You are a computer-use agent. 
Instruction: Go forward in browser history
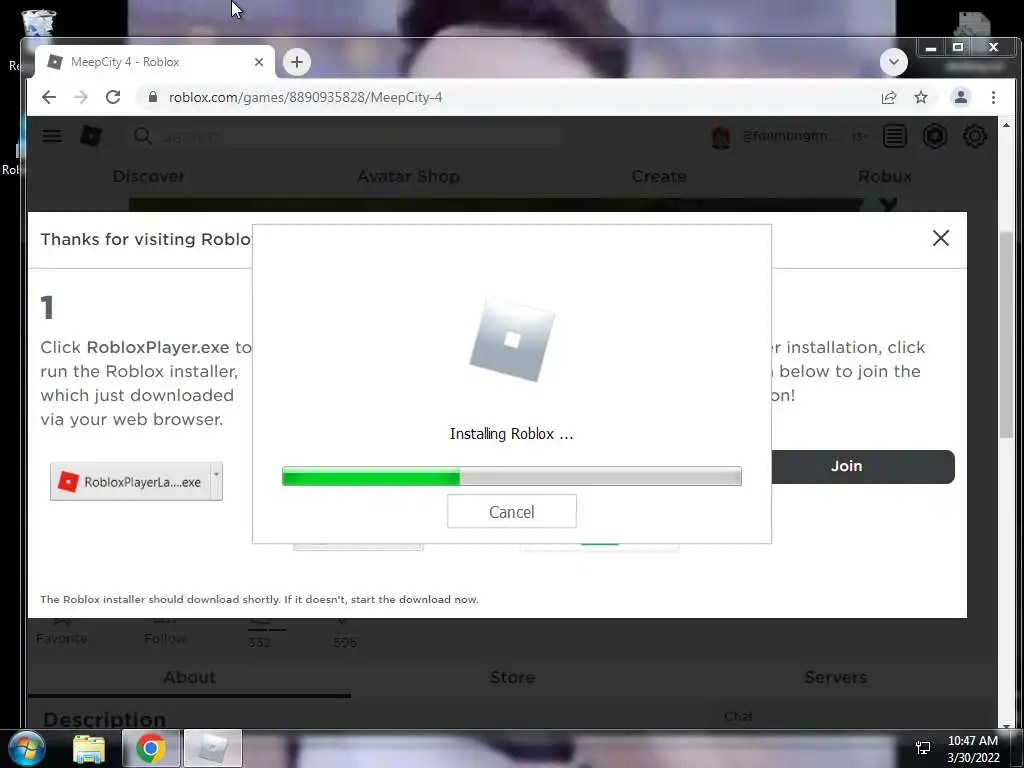tap(80, 97)
